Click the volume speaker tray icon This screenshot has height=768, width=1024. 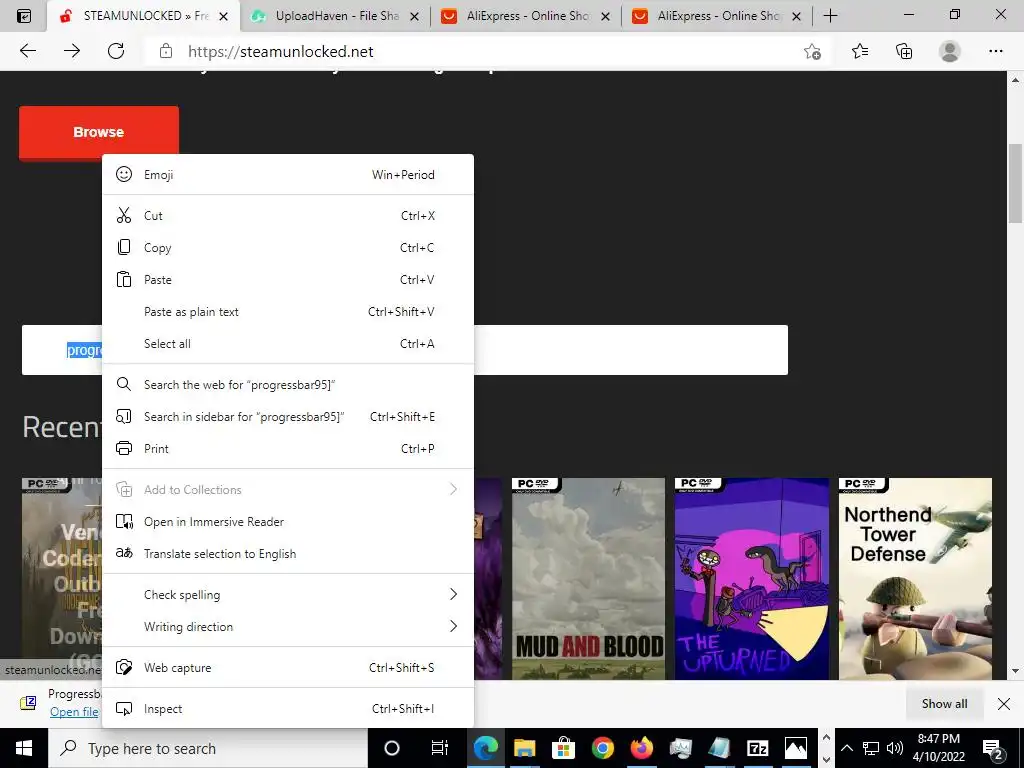click(x=895, y=748)
